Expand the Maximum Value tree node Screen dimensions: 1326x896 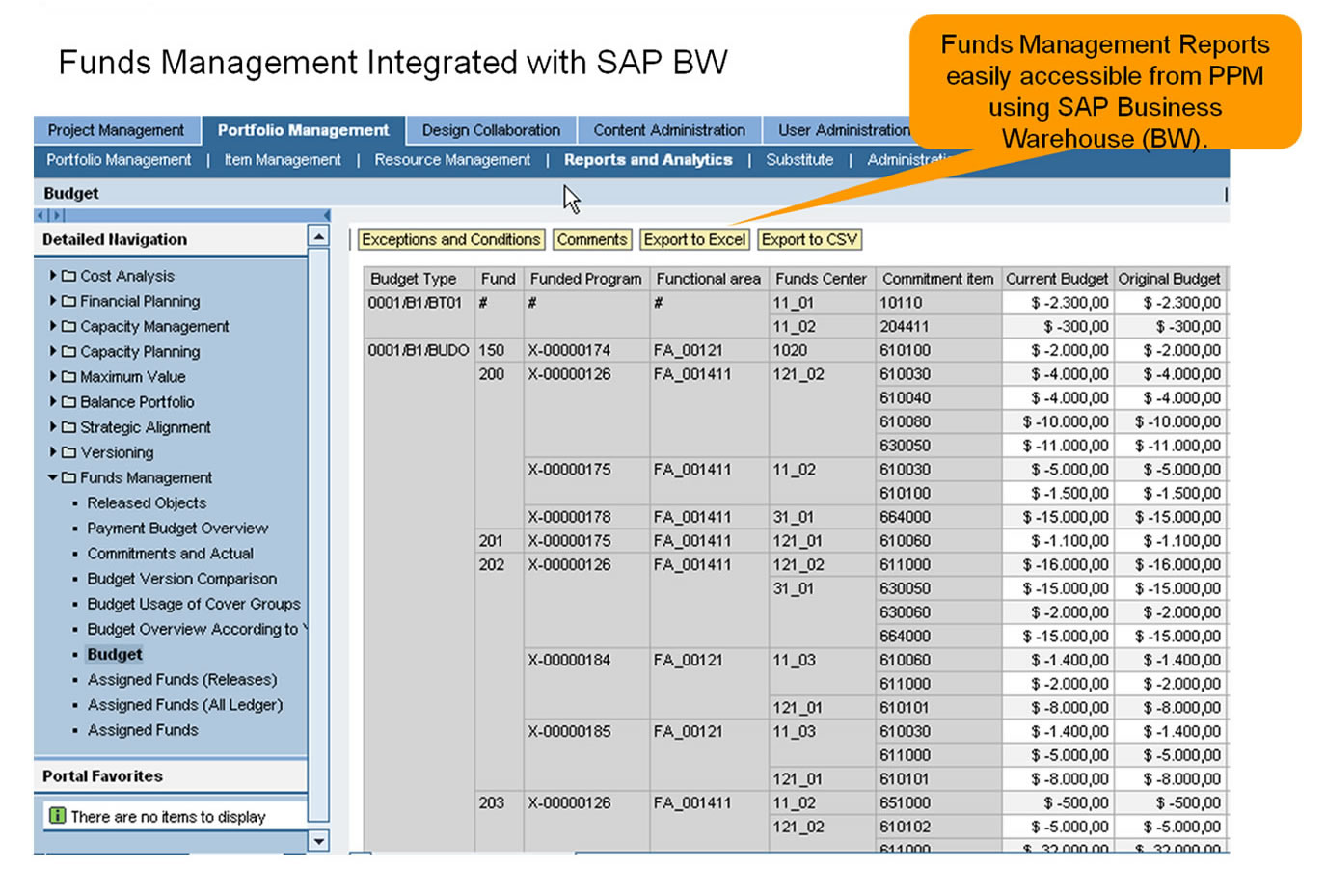click(x=53, y=376)
